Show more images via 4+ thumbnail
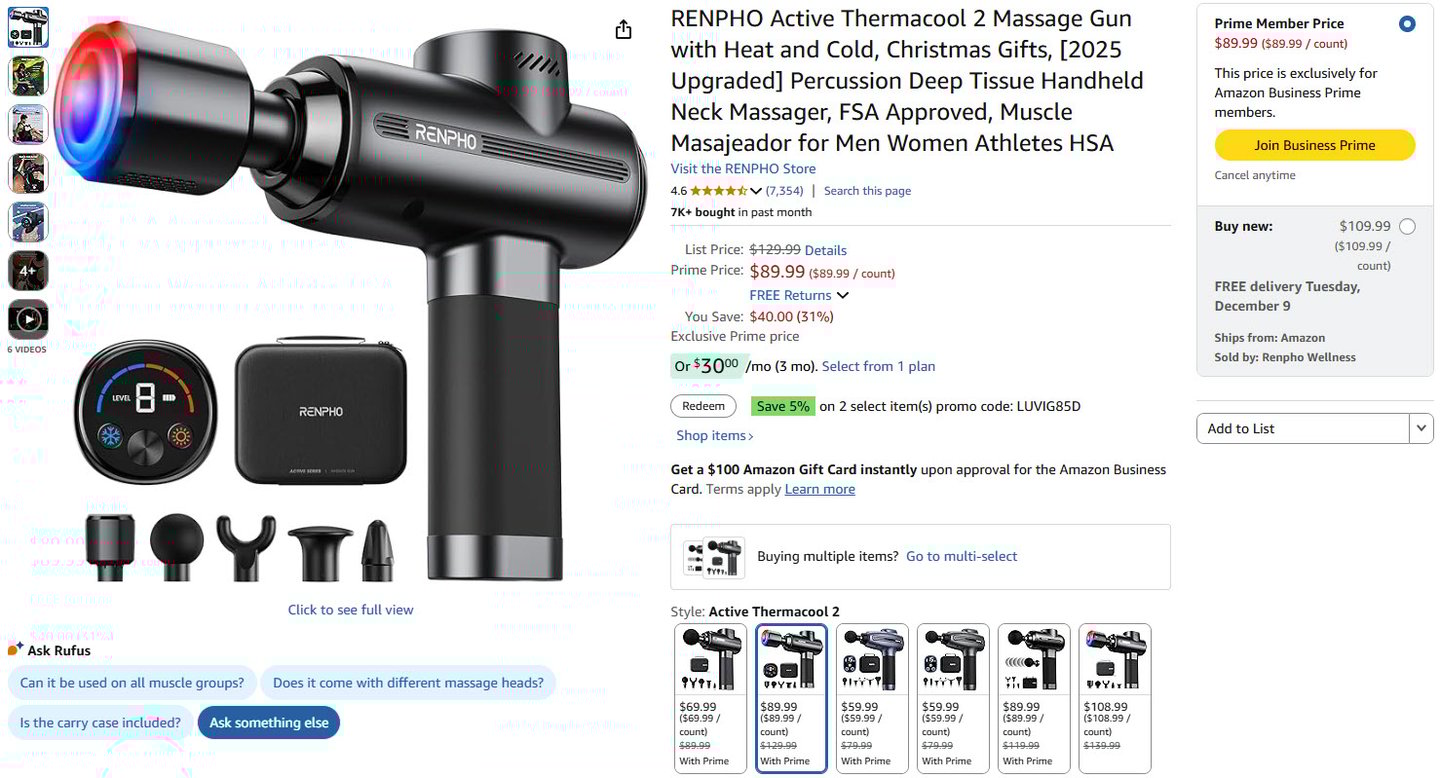1440x778 pixels. pyautogui.click(x=28, y=271)
